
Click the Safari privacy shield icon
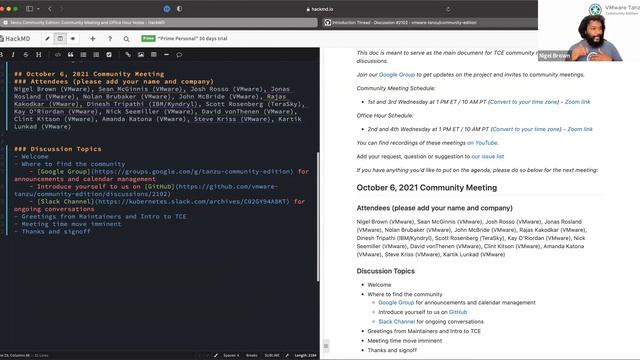click(180, 9)
